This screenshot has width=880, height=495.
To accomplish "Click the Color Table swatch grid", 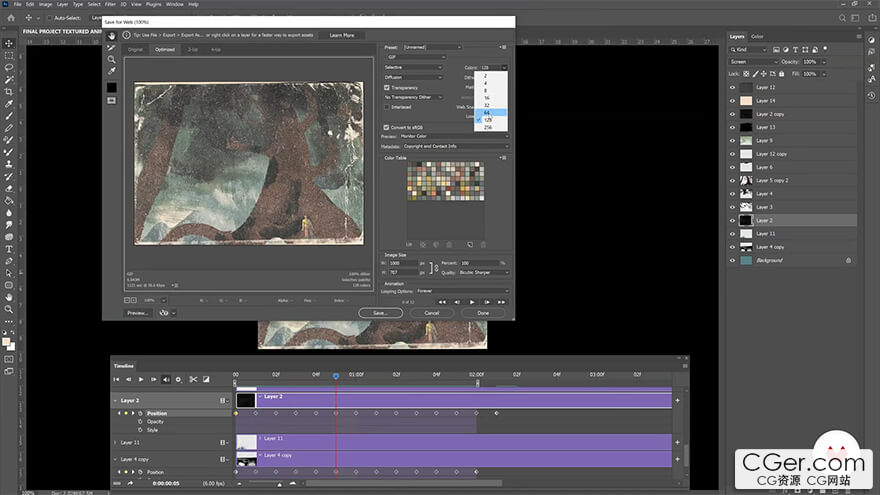I will pyautogui.click(x=446, y=181).
